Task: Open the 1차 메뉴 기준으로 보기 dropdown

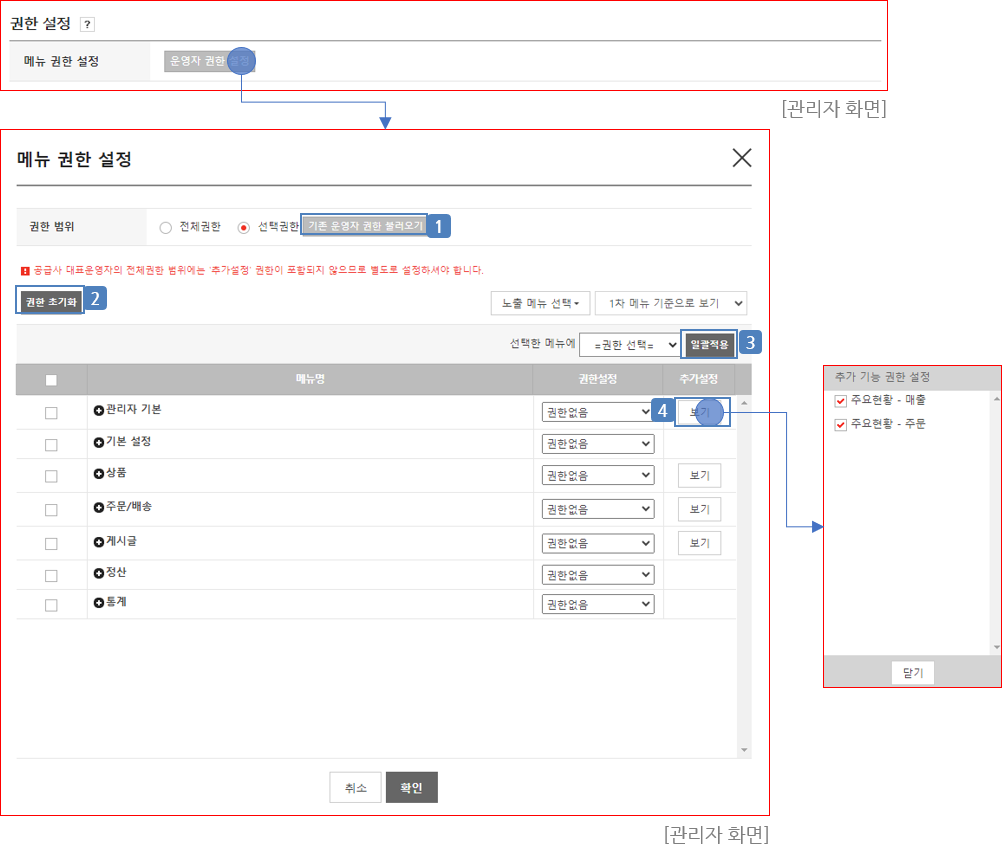Action: 670,303
